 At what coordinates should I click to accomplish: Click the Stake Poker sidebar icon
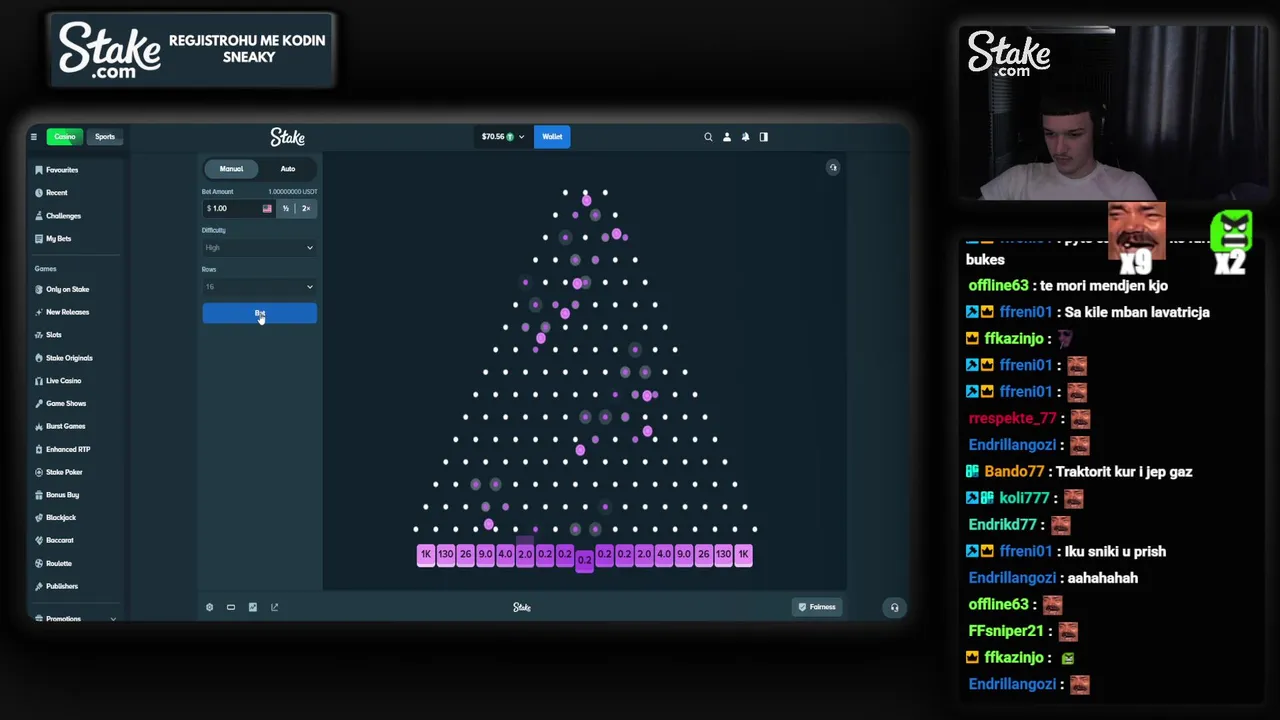click(39, 472)
